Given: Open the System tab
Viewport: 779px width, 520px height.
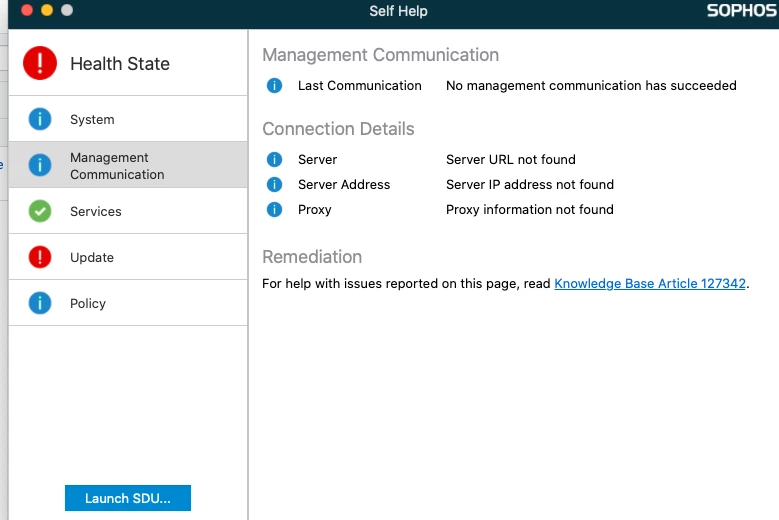Looking at the screenshot, I should [92, 120].
